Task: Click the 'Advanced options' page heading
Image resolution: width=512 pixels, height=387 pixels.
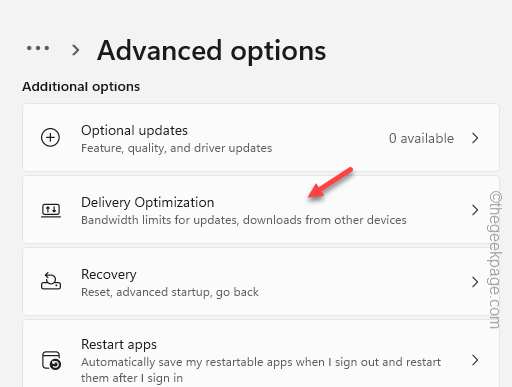Action: click(x=212, y=51)
